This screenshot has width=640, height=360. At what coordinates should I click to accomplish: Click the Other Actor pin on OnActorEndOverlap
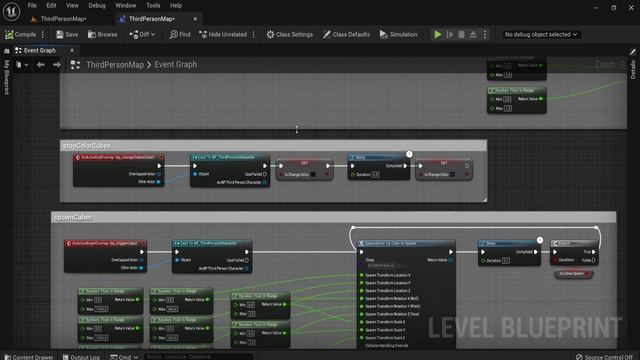[x=159, y=182]
